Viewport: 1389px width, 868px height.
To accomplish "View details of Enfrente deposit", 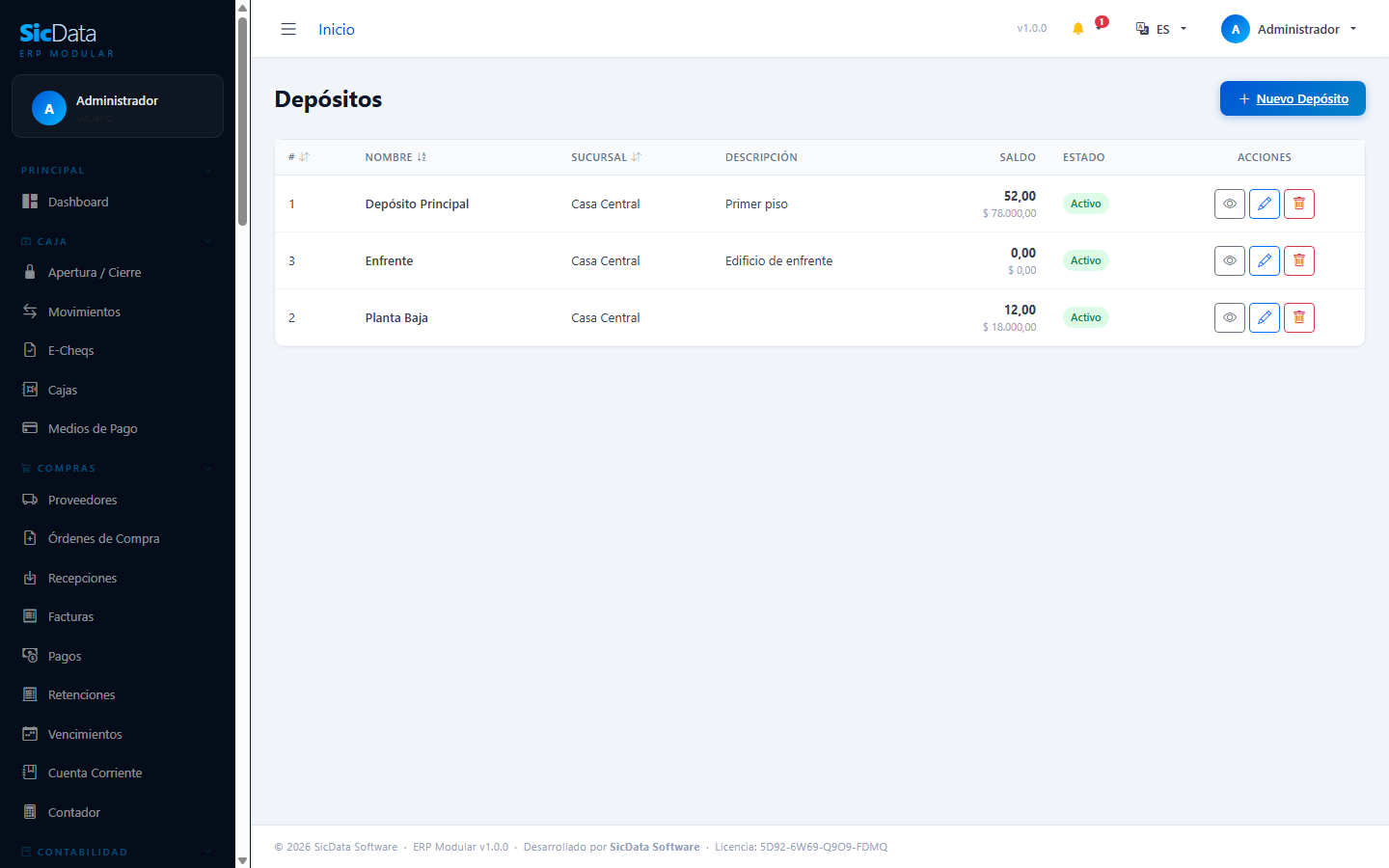I will click(1230, 260).
